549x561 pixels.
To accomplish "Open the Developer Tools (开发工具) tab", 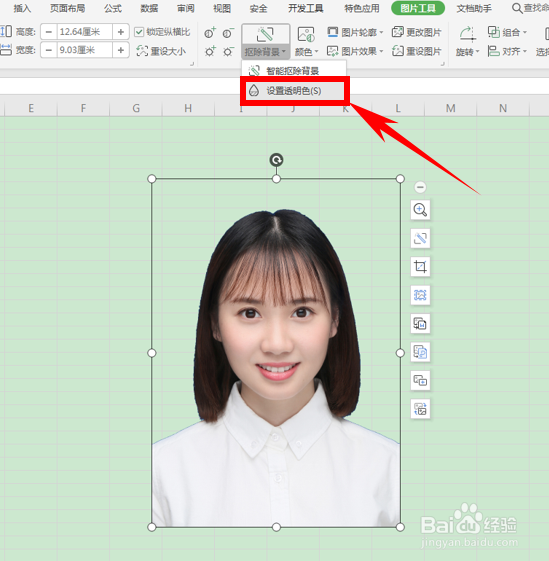I will coord(306,8).
